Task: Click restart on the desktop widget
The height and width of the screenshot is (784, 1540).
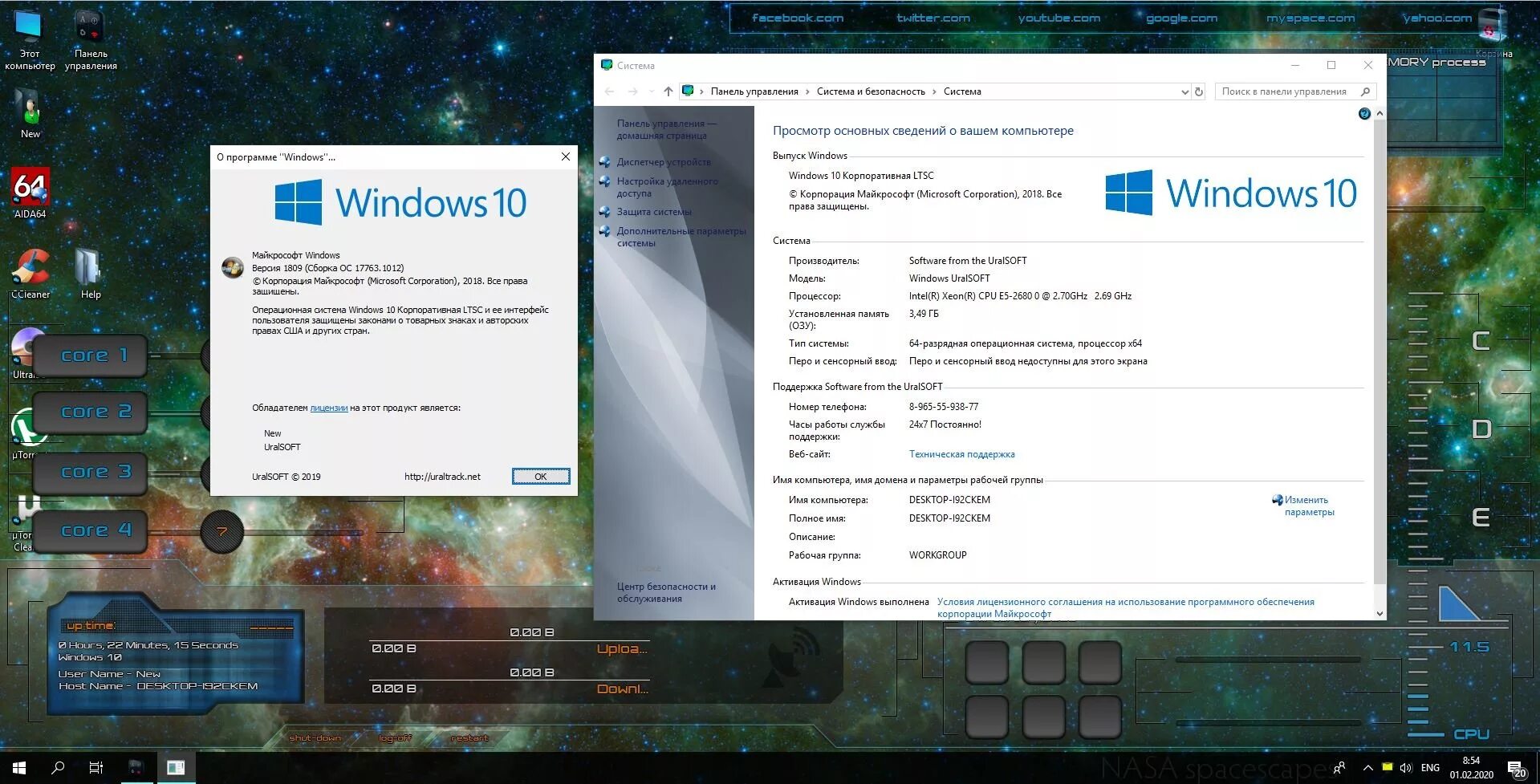Action: point(469,738)
